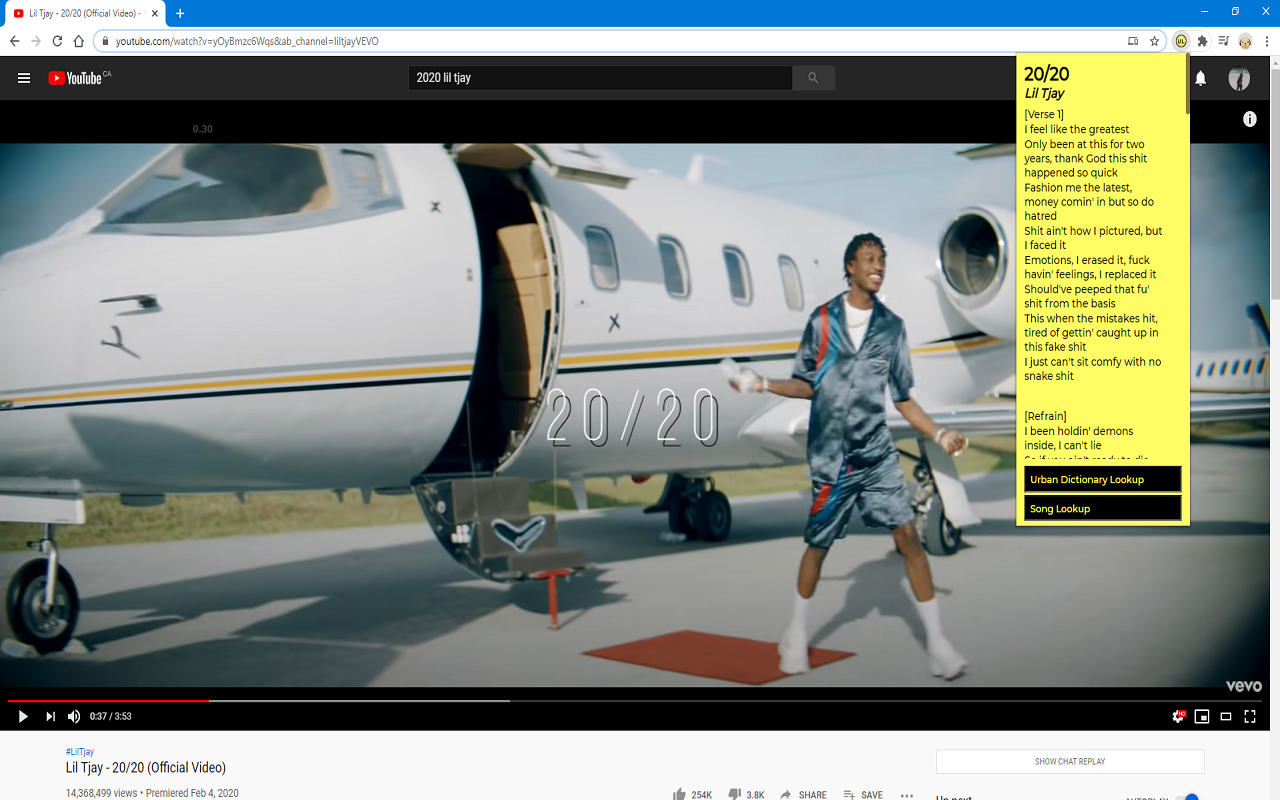Viewport: 1280px width, 800px height.
Task: View site security lock info
Action: [x=105, y=41]
